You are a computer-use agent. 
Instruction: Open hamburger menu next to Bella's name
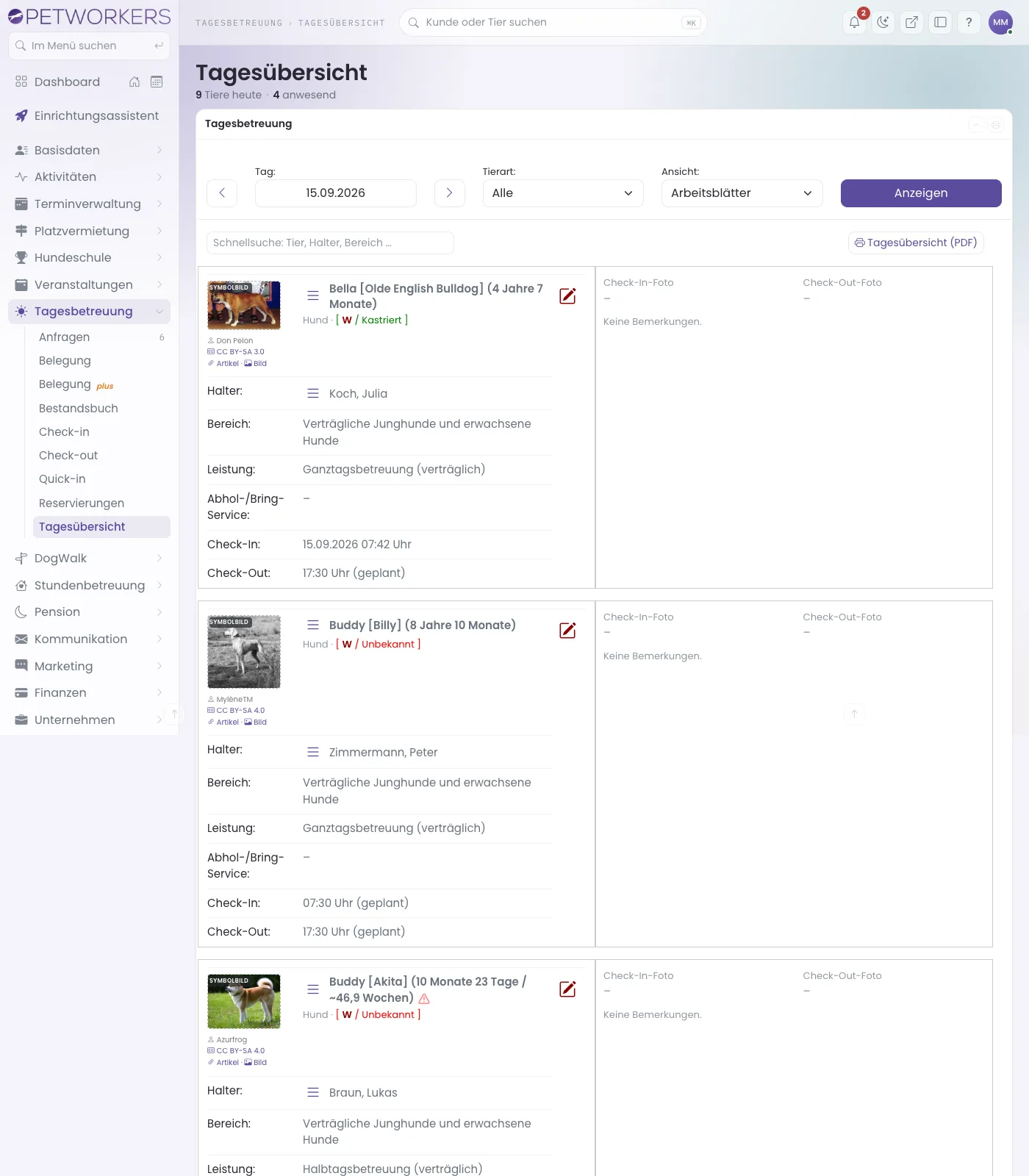[313, 295]
